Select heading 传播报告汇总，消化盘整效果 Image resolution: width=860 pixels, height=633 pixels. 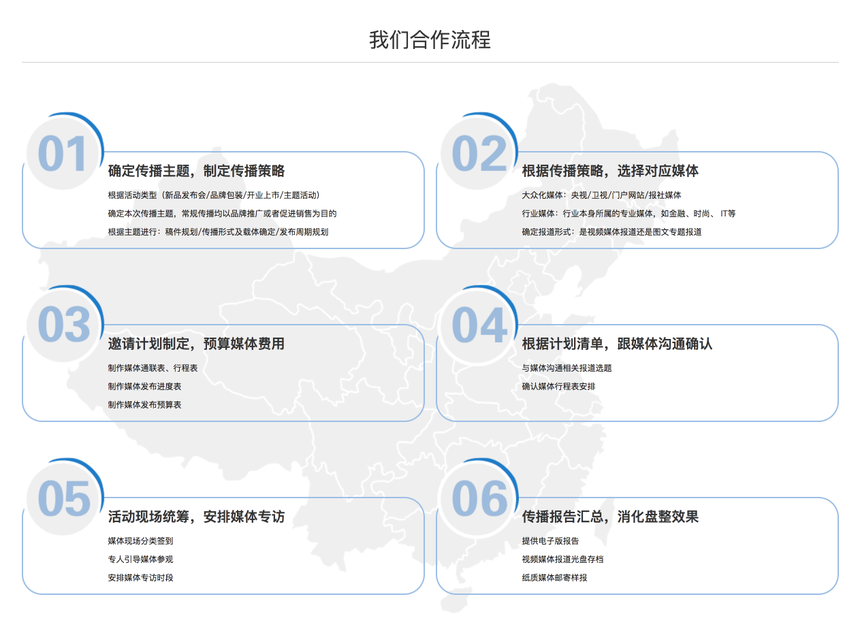point(610,517)
